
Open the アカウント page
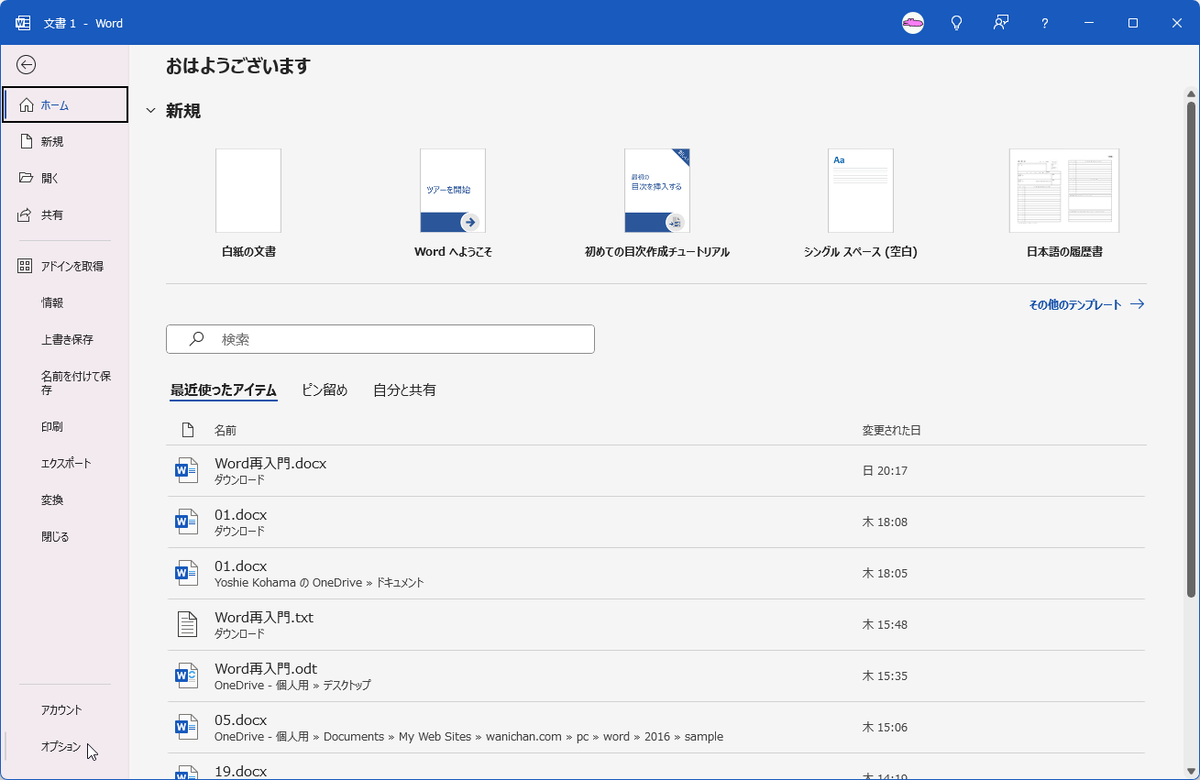click(x=66, y=710)
